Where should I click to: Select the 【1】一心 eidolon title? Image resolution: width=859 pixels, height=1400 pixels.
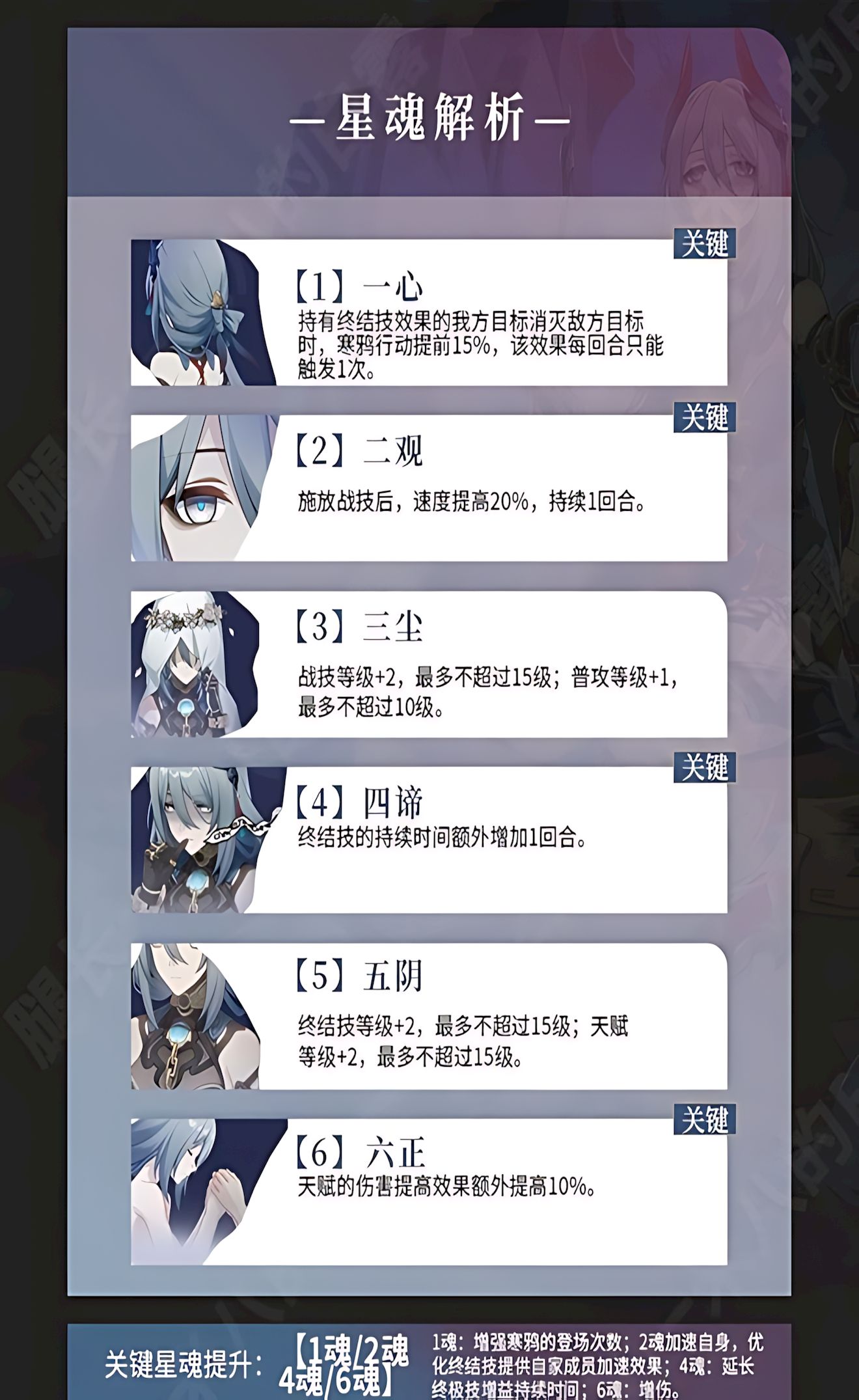click(x=358, y=287)
